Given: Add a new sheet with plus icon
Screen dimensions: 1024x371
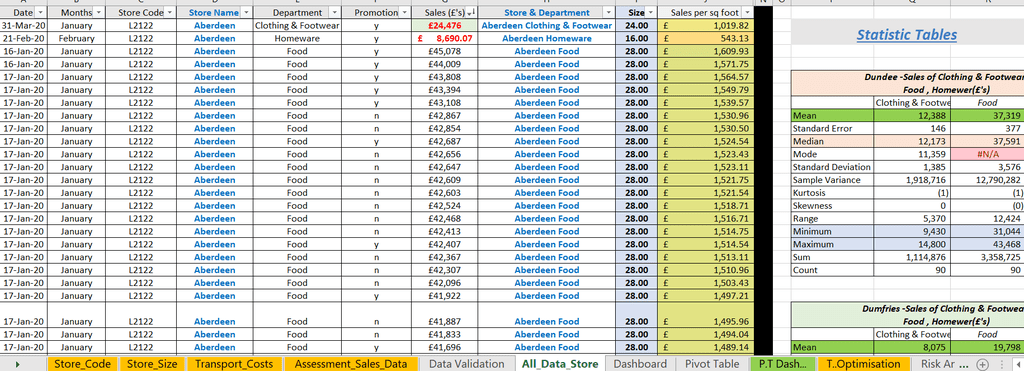Looking at the screenshot, I should click(x=982, y=364).
